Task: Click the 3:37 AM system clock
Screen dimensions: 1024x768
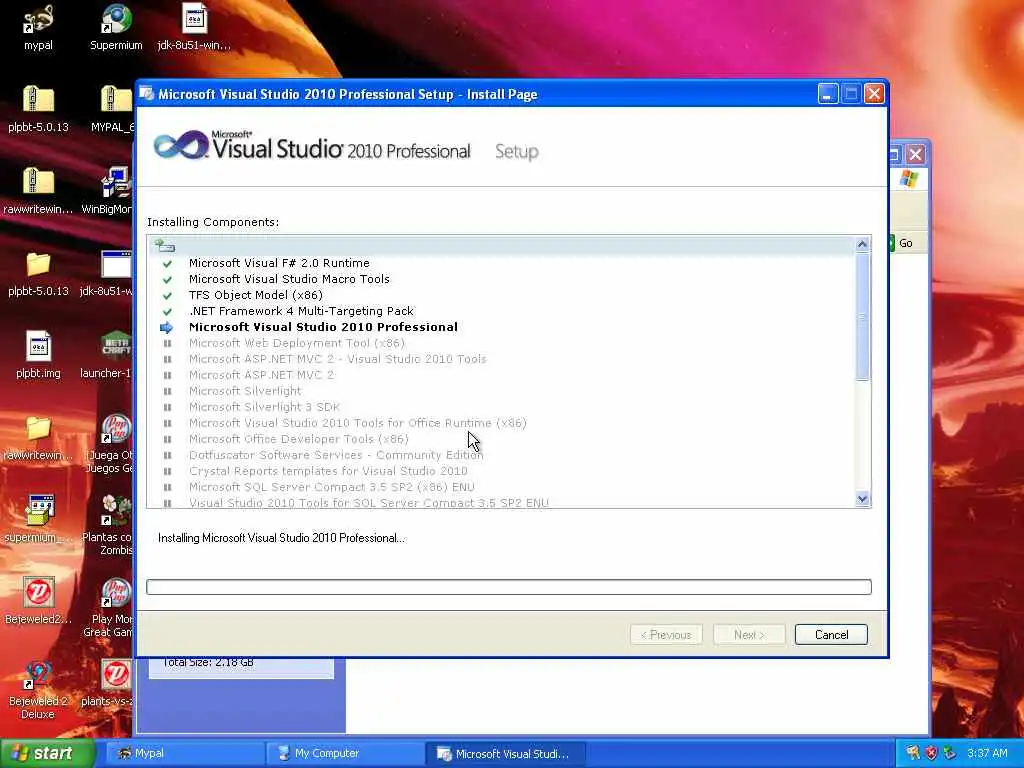Action: 987,753
